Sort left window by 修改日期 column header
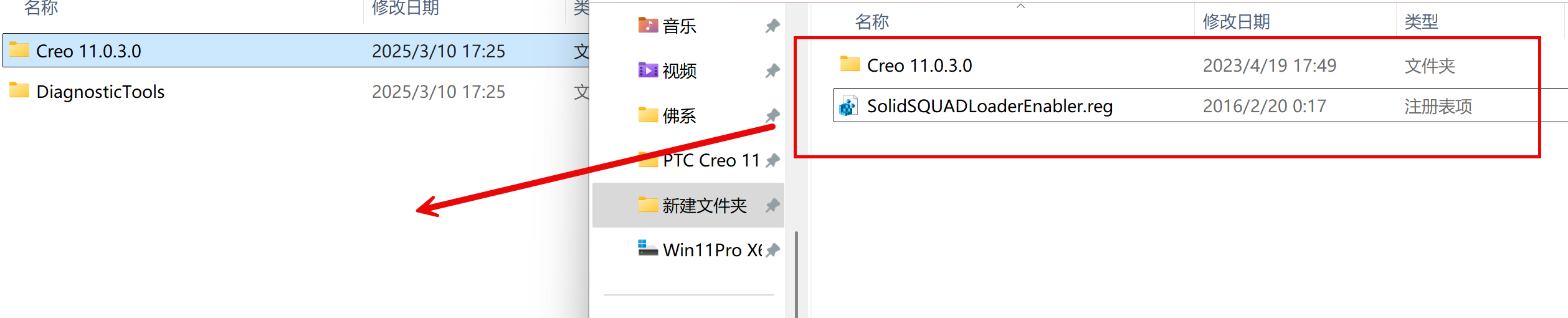 tap(406, 7)
